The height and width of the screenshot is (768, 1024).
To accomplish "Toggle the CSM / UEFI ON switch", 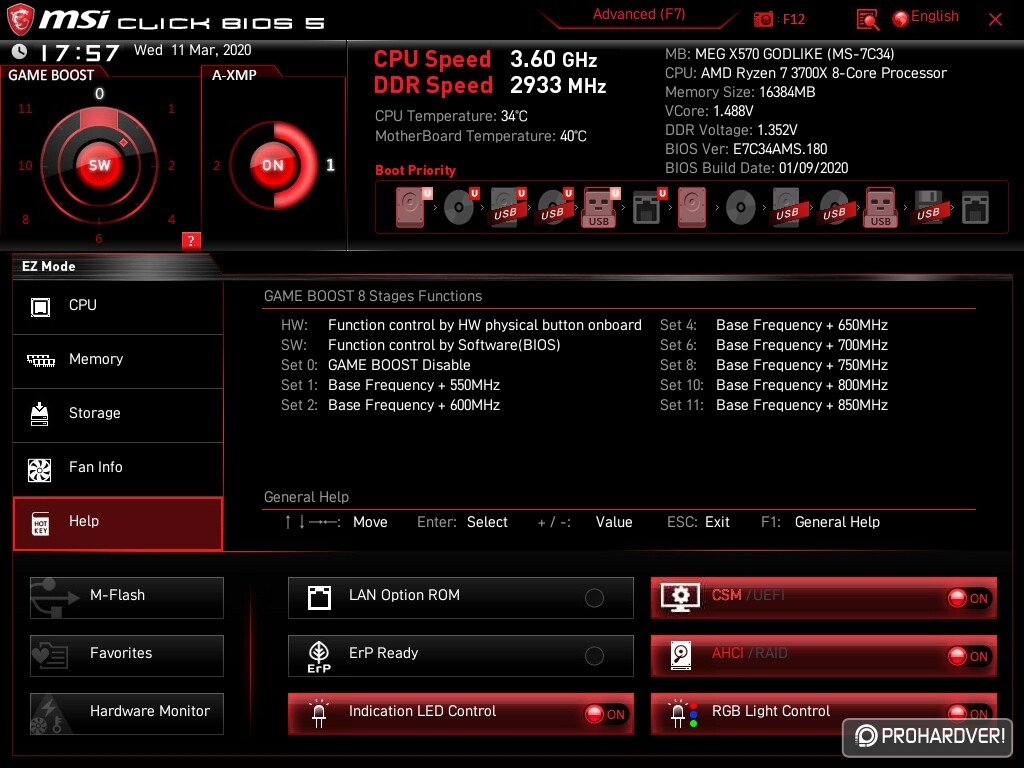I will pos(968,598).
